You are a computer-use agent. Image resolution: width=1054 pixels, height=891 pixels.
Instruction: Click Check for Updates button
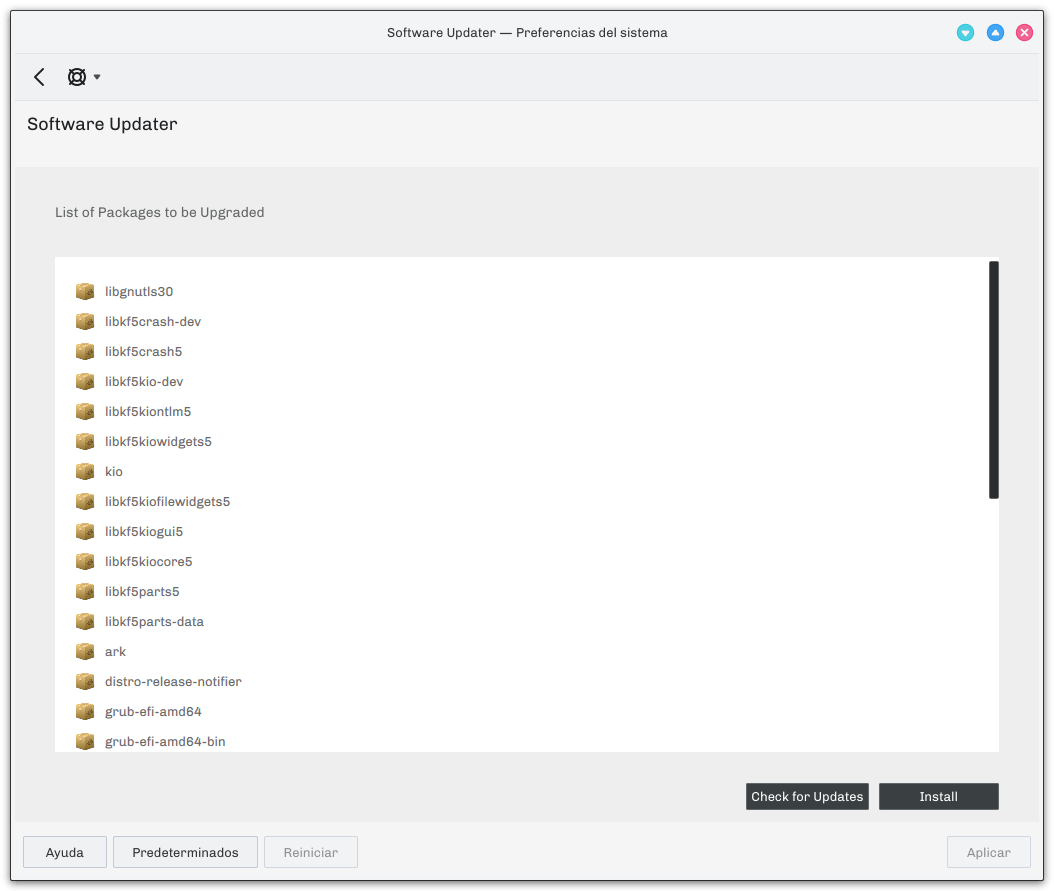(807, 796)
